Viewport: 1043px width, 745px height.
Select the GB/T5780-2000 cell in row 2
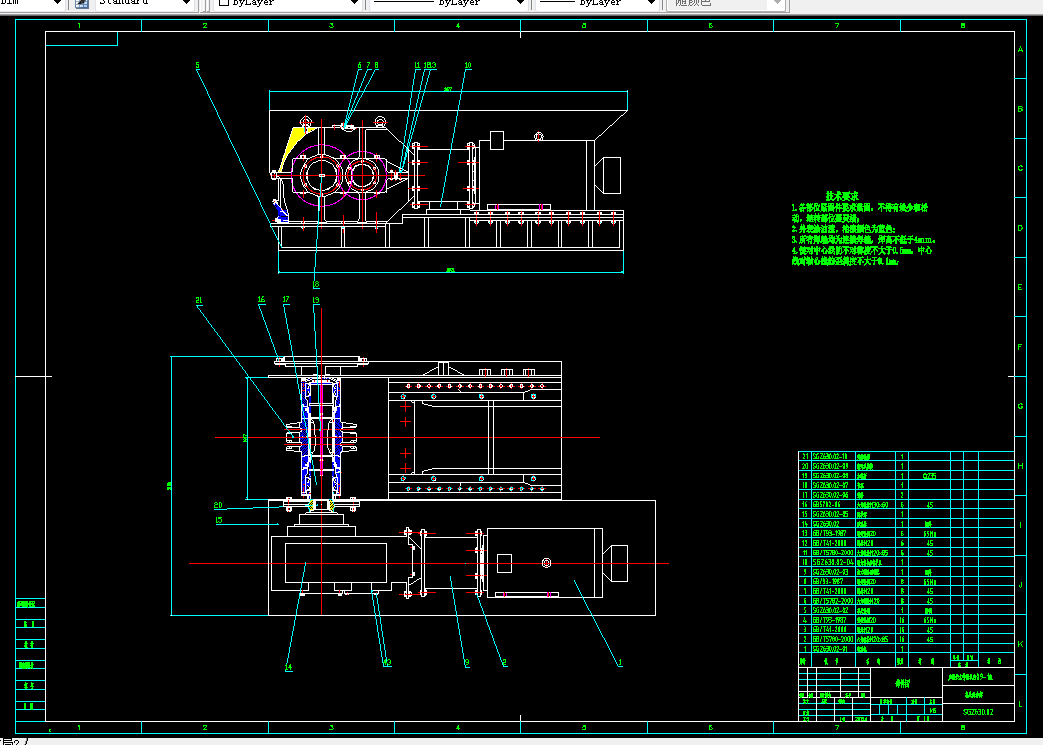coord(833,639)
